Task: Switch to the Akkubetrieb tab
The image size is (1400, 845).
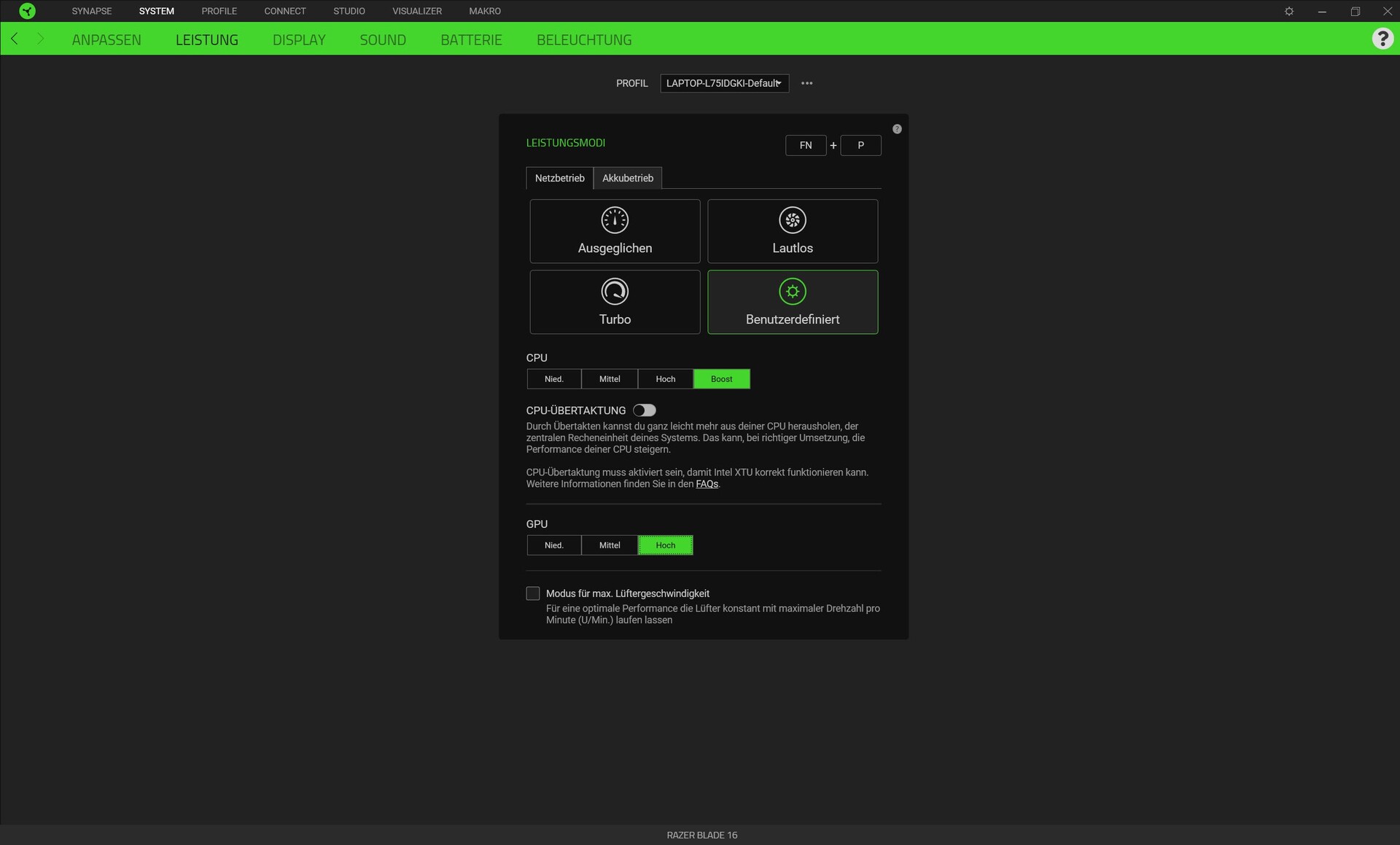Action: click(627, 178)
